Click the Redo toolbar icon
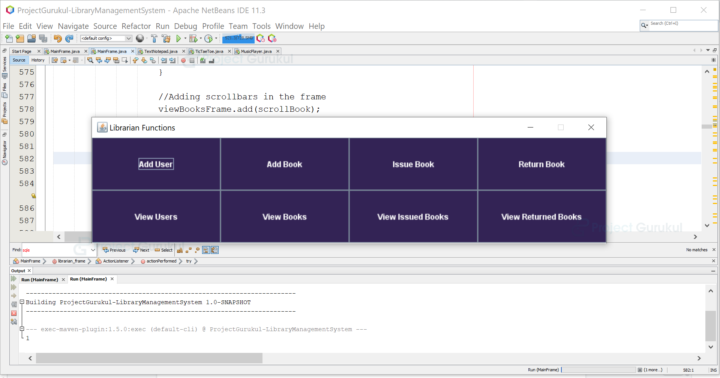The width and height of the screenshot is (720, 378). coord(69,39)
